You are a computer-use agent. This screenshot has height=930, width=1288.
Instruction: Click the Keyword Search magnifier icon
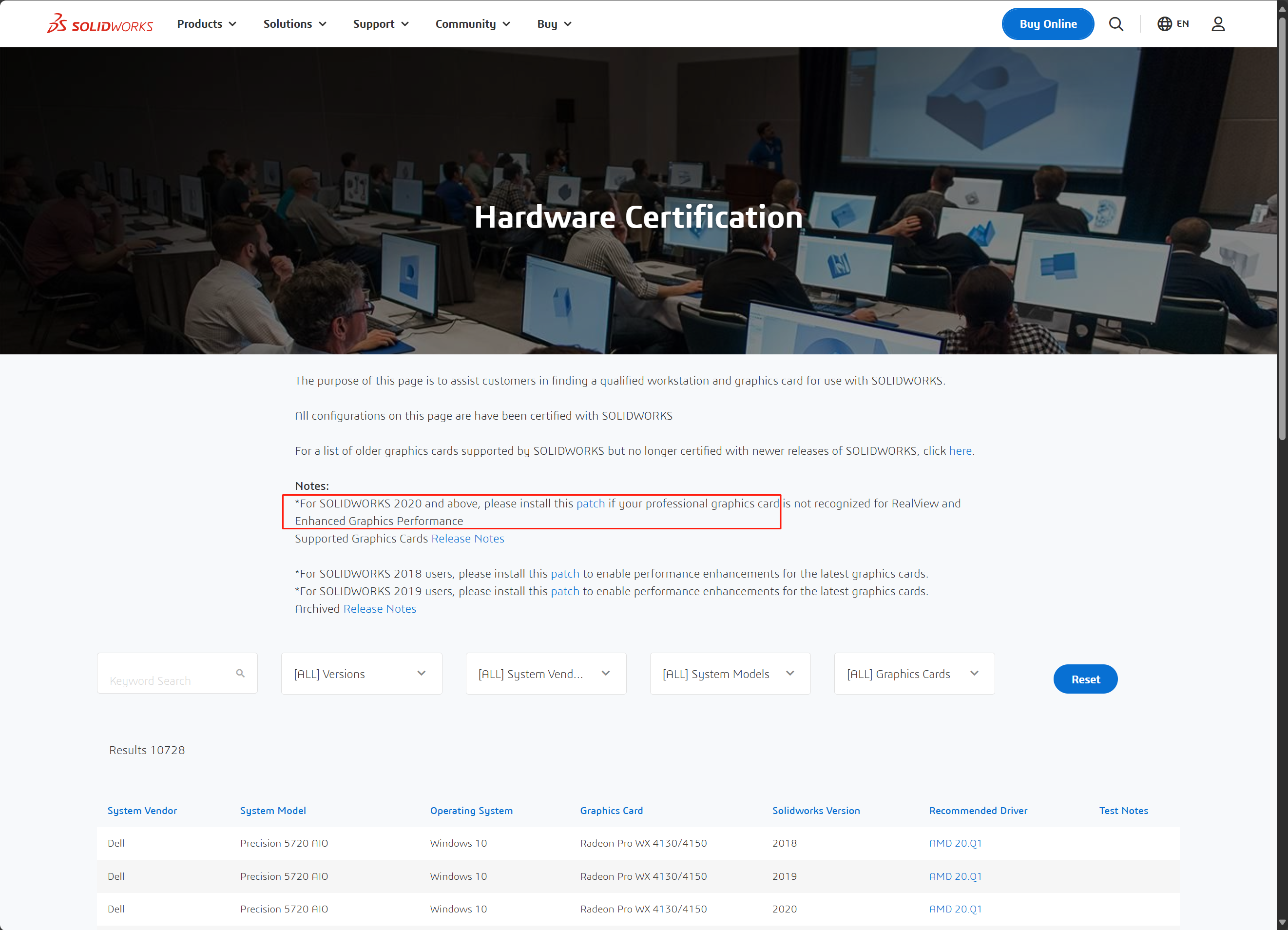[240, 673]
